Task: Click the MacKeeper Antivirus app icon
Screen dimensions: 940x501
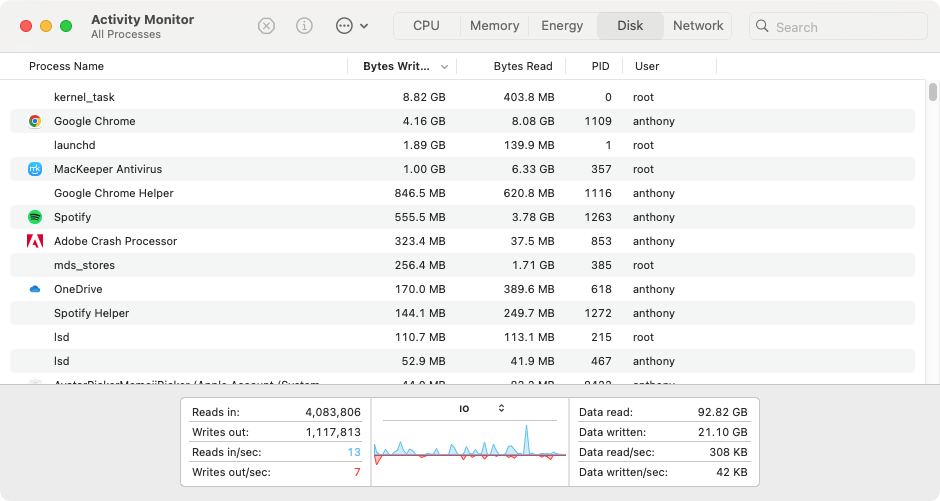Action: click(x=35, y=169)
